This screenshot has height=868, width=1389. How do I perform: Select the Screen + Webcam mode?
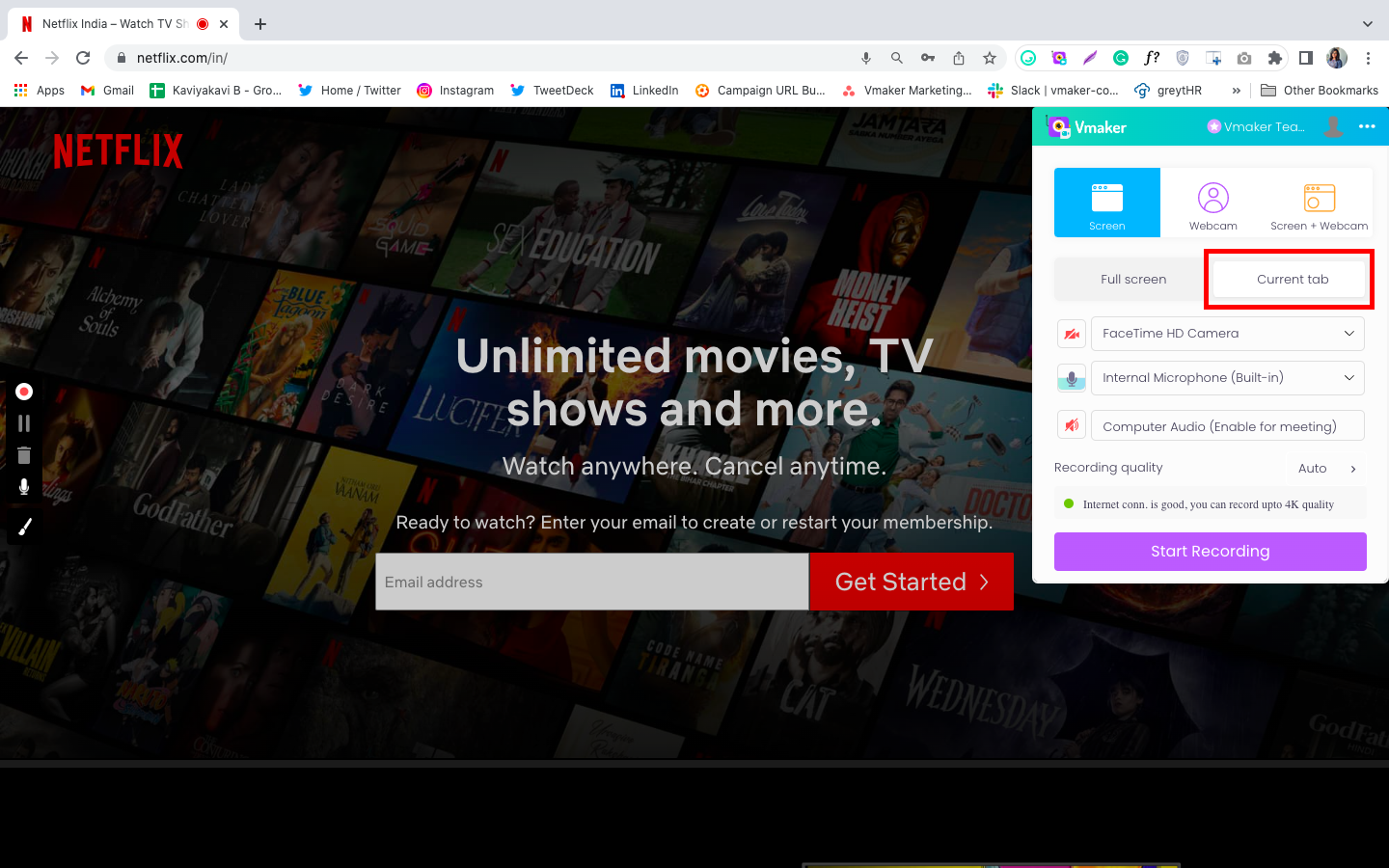pyautogui.click(x=1319, y=203)
